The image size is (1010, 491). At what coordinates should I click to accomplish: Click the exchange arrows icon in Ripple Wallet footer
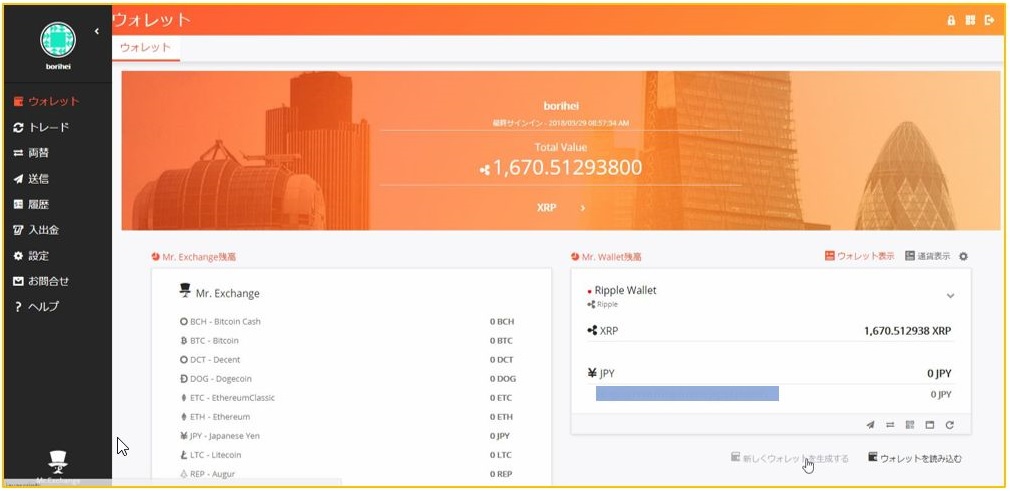890,425
